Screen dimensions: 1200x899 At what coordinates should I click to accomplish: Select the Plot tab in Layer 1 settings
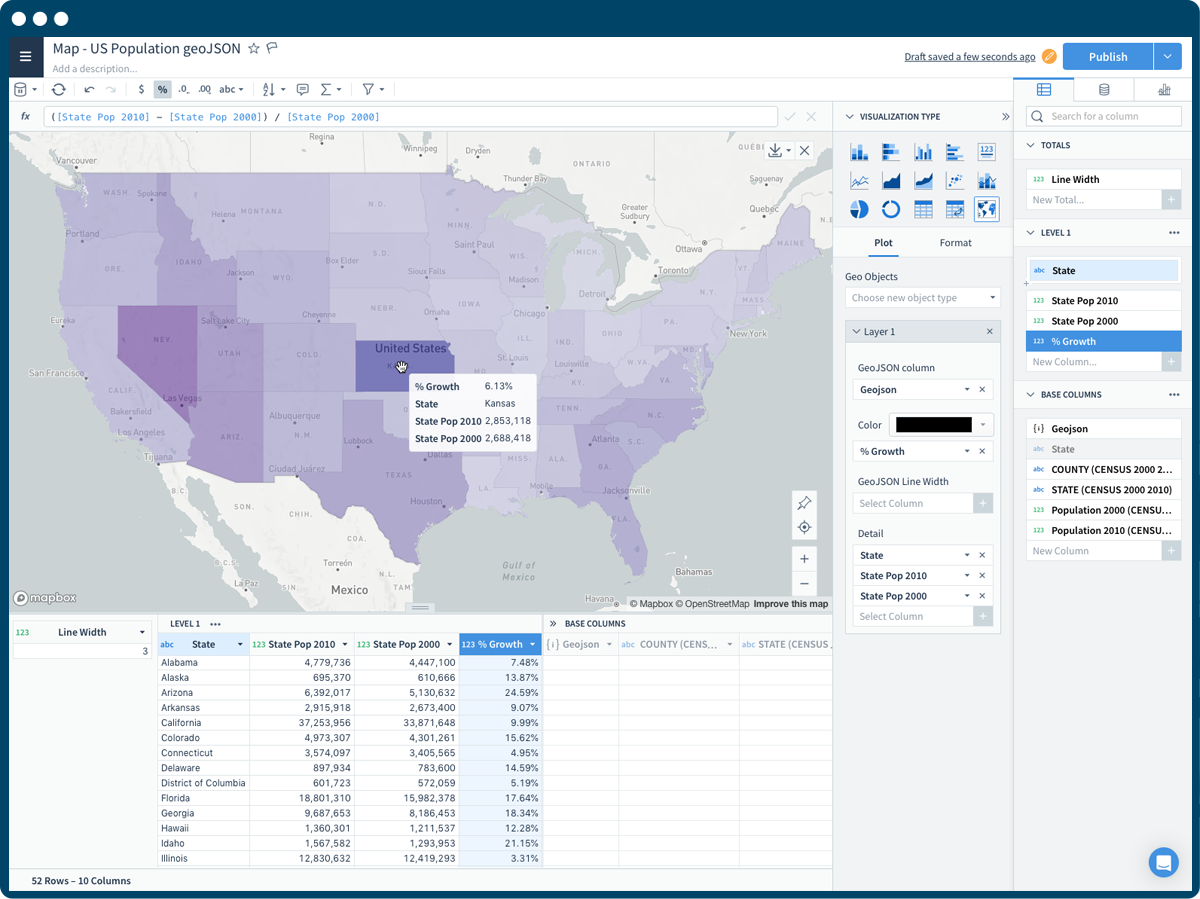[x=883, y=243]
